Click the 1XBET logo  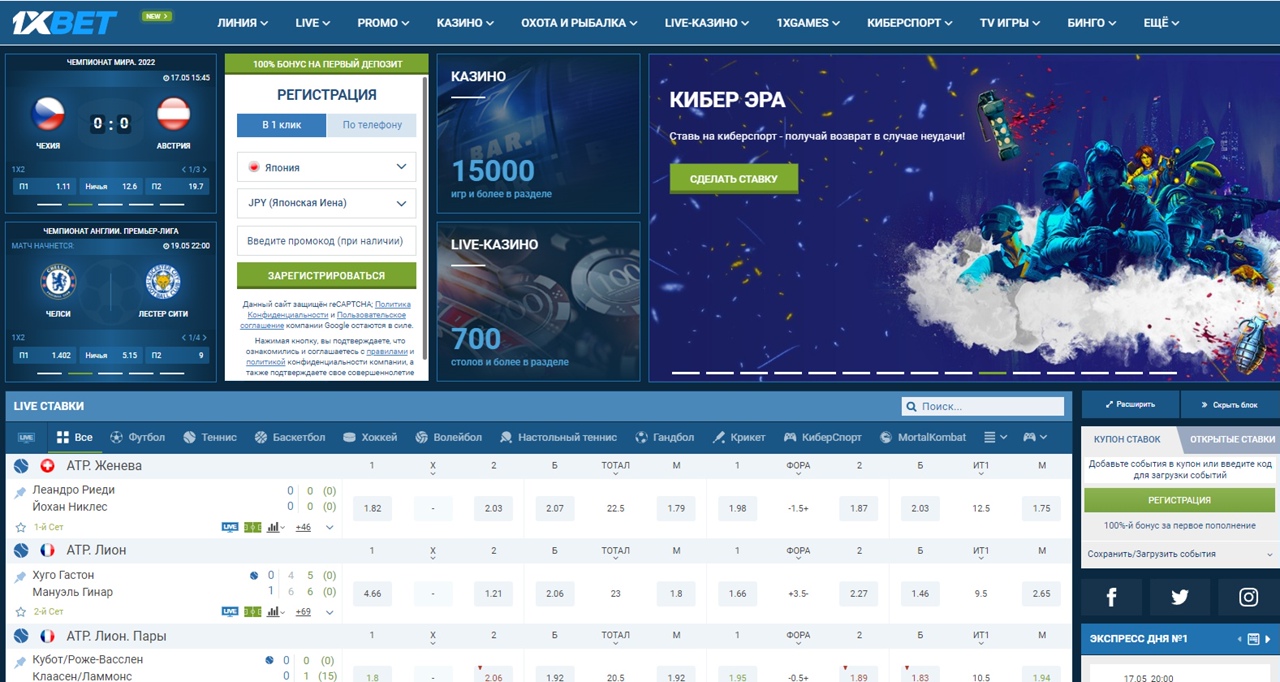65,22
